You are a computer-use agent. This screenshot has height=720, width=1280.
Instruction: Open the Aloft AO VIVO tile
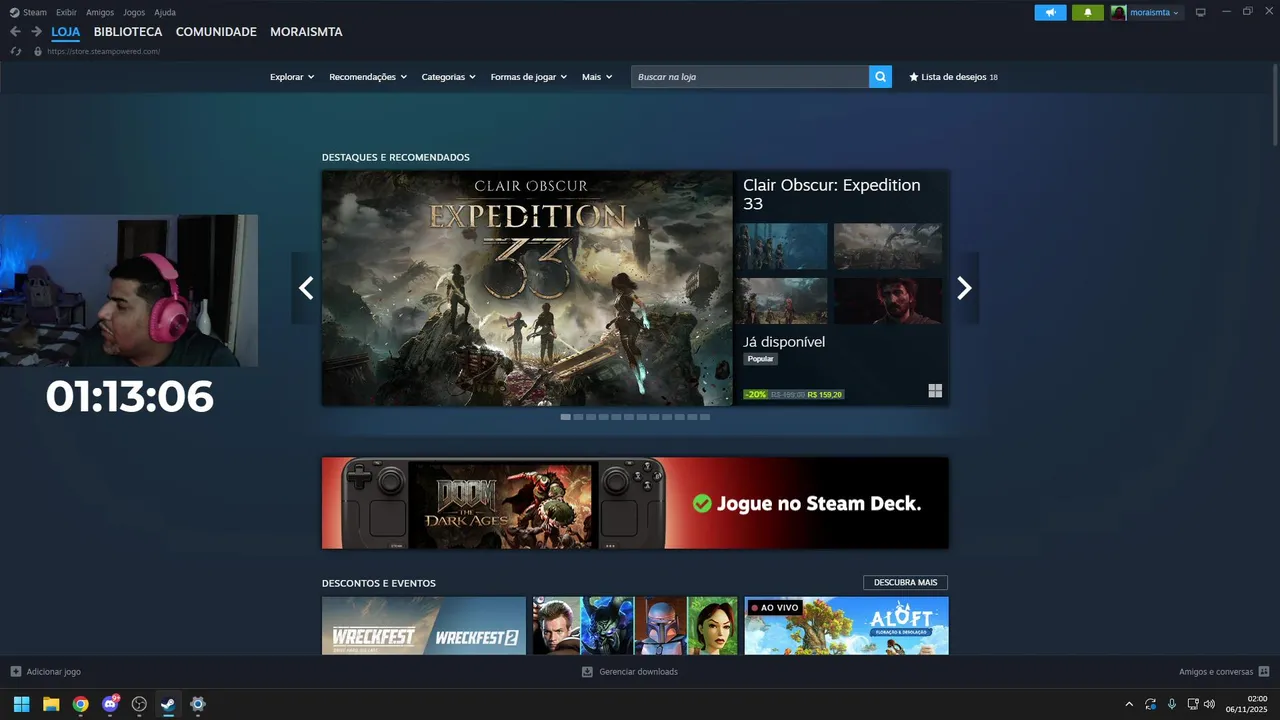point(847,626)
